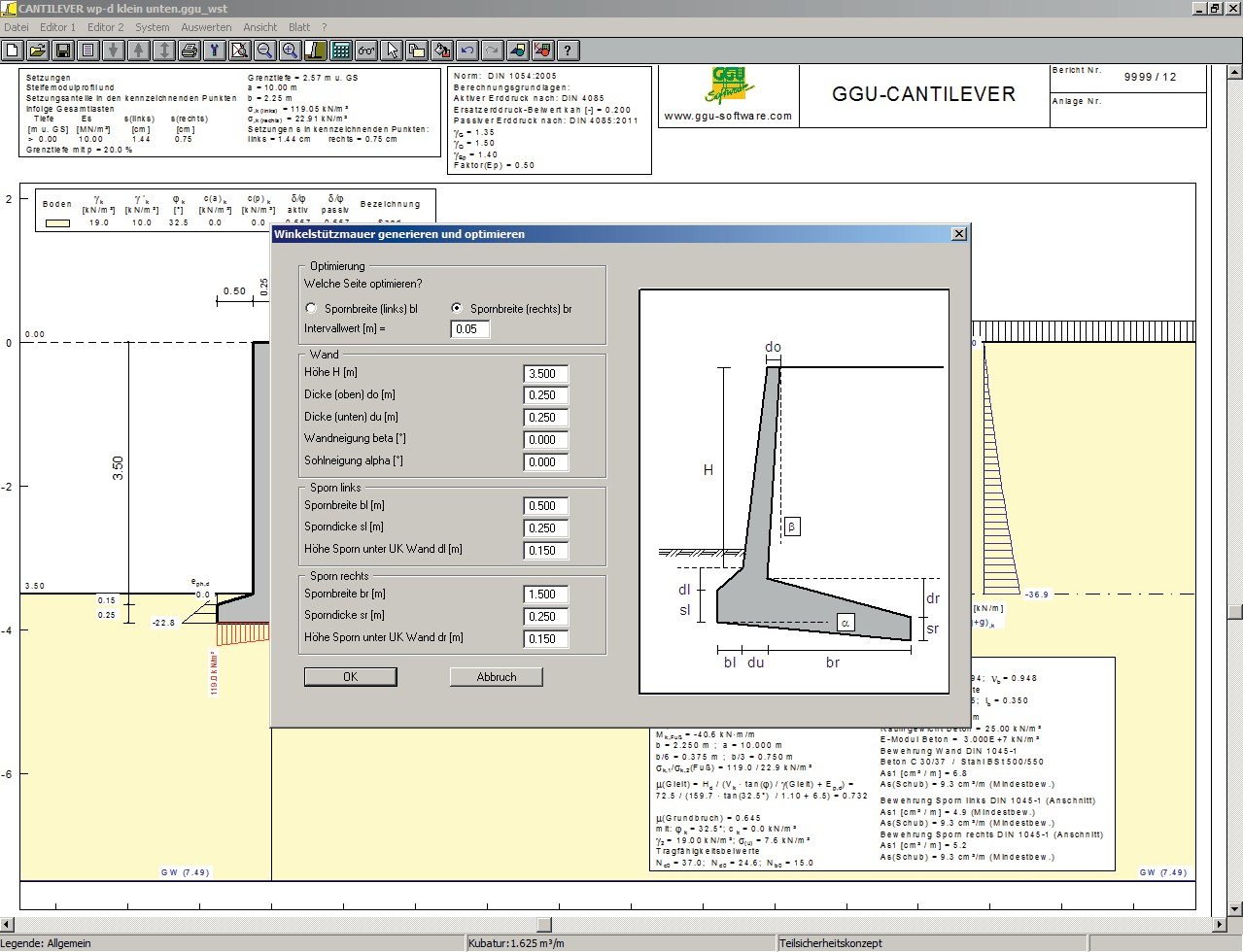Open the Ansicht menu

pos(260,27)
